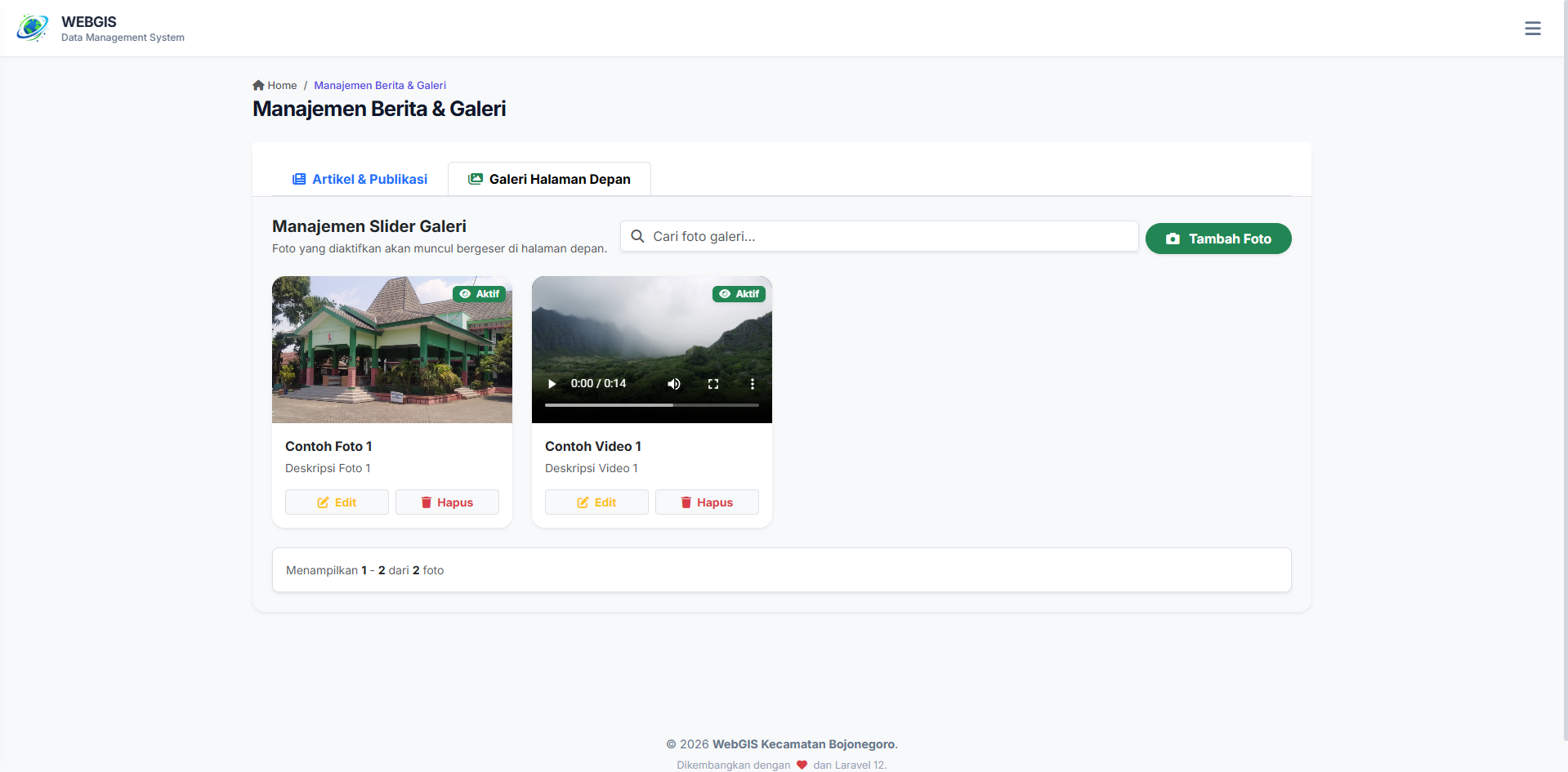Click the home icon in the breadcrumb
This screenshot has width=1568, height=772.
pyautogui.click(x=258, y=85)
